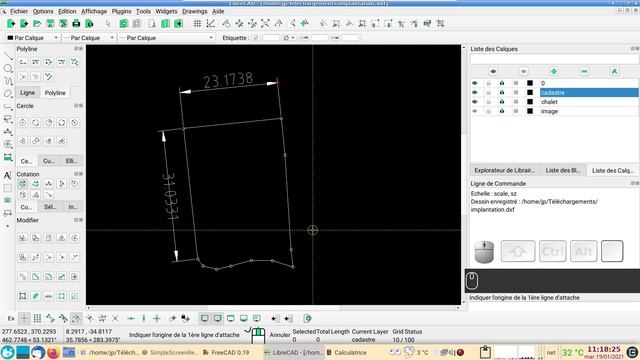
Task: Open the Affichage menu
Action: (94, 11)
